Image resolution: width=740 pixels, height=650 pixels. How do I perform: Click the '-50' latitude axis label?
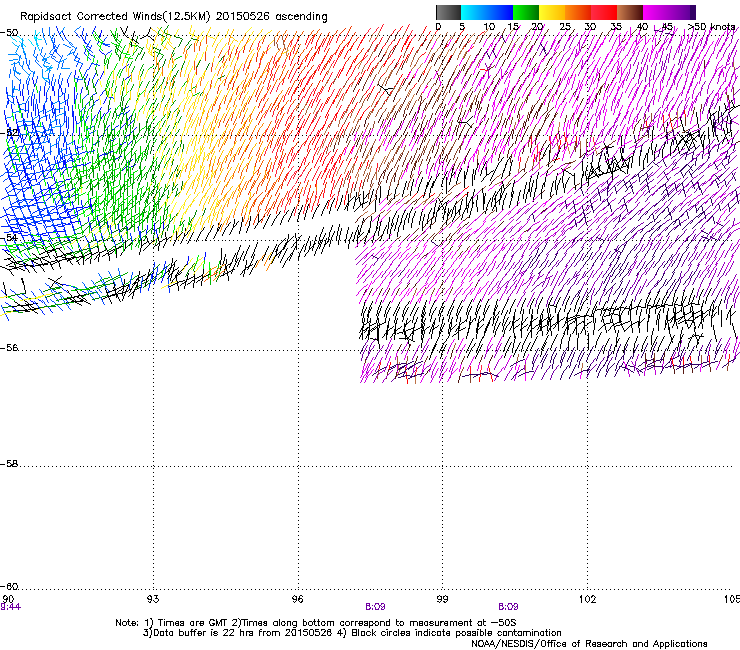click(x=9, y=33)
